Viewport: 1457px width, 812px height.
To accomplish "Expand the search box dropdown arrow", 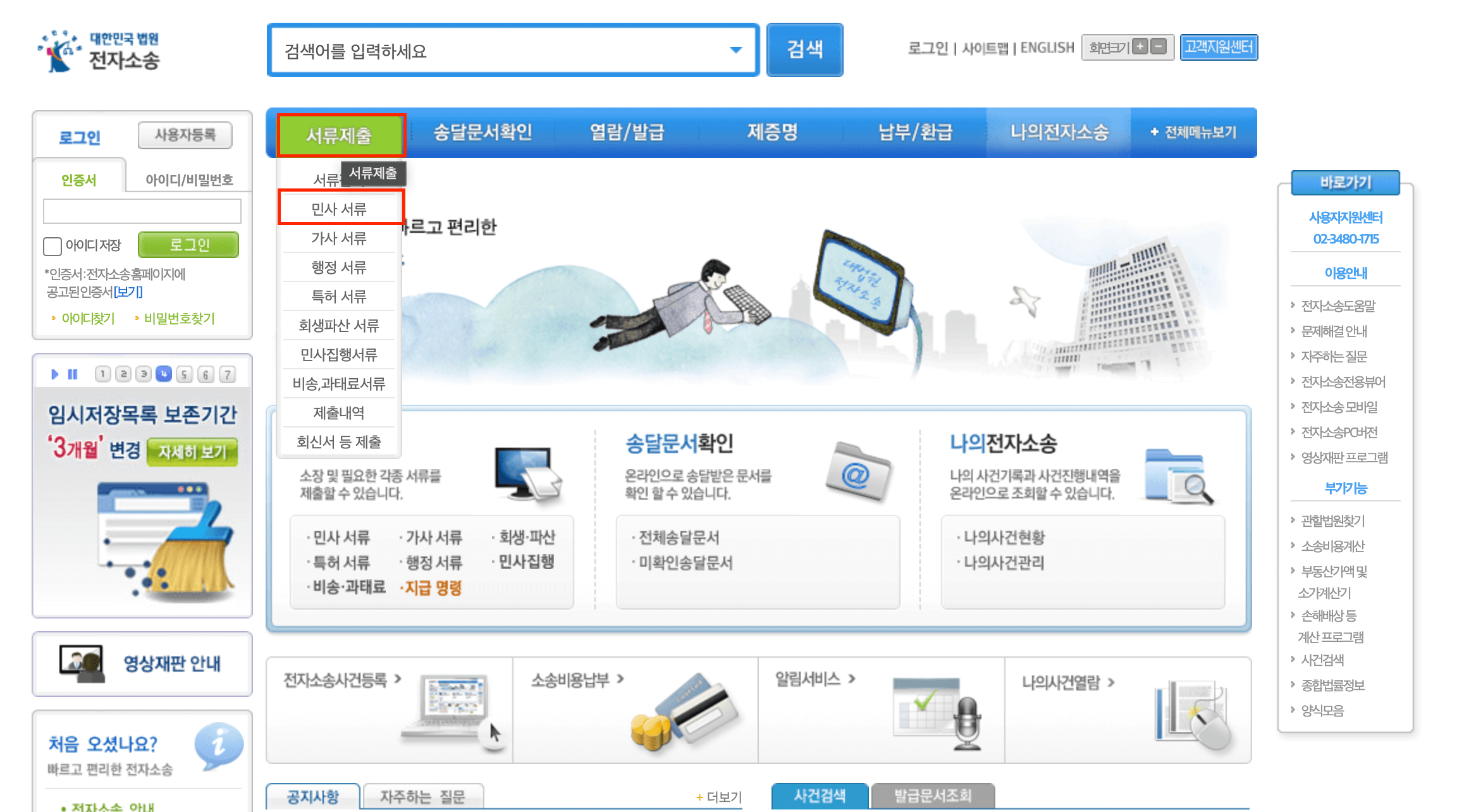I will (x=735, y=50).
